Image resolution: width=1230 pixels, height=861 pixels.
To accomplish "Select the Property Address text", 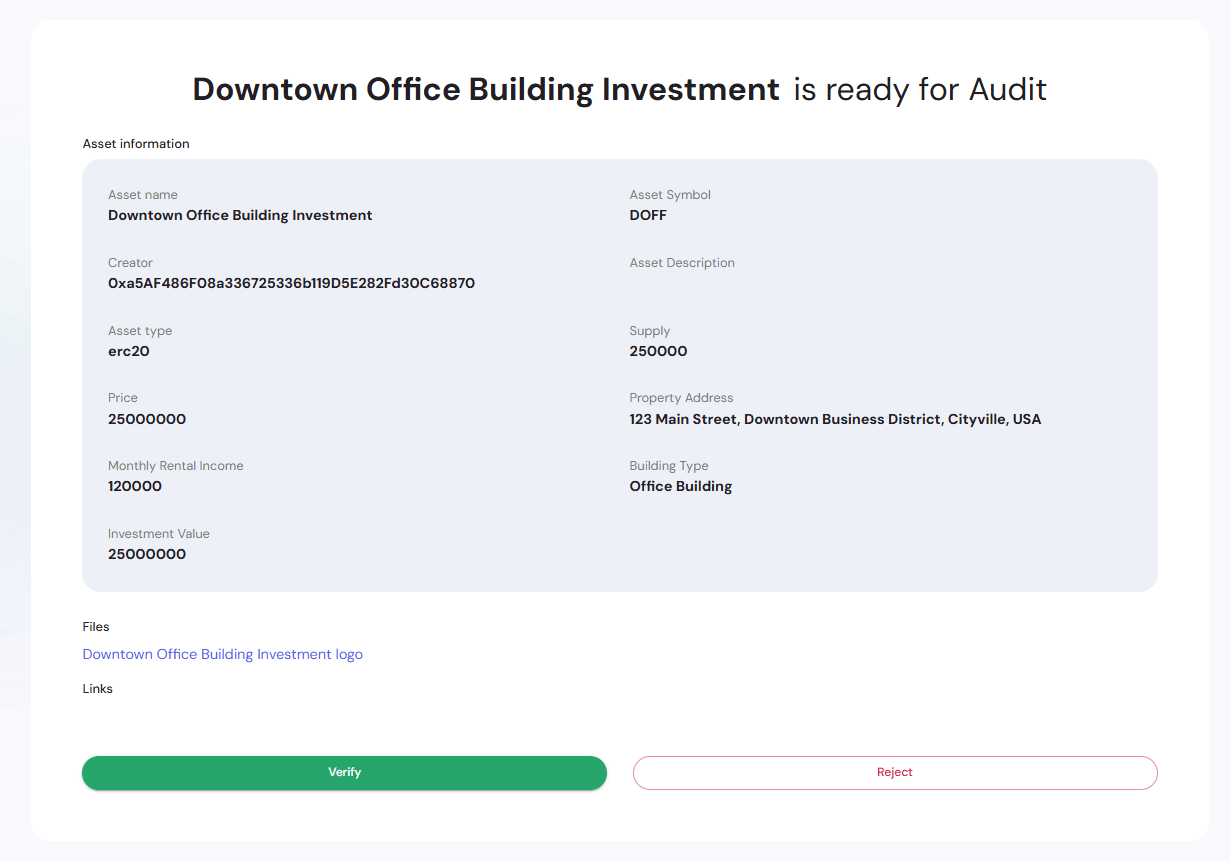I will tap(835, 419).
